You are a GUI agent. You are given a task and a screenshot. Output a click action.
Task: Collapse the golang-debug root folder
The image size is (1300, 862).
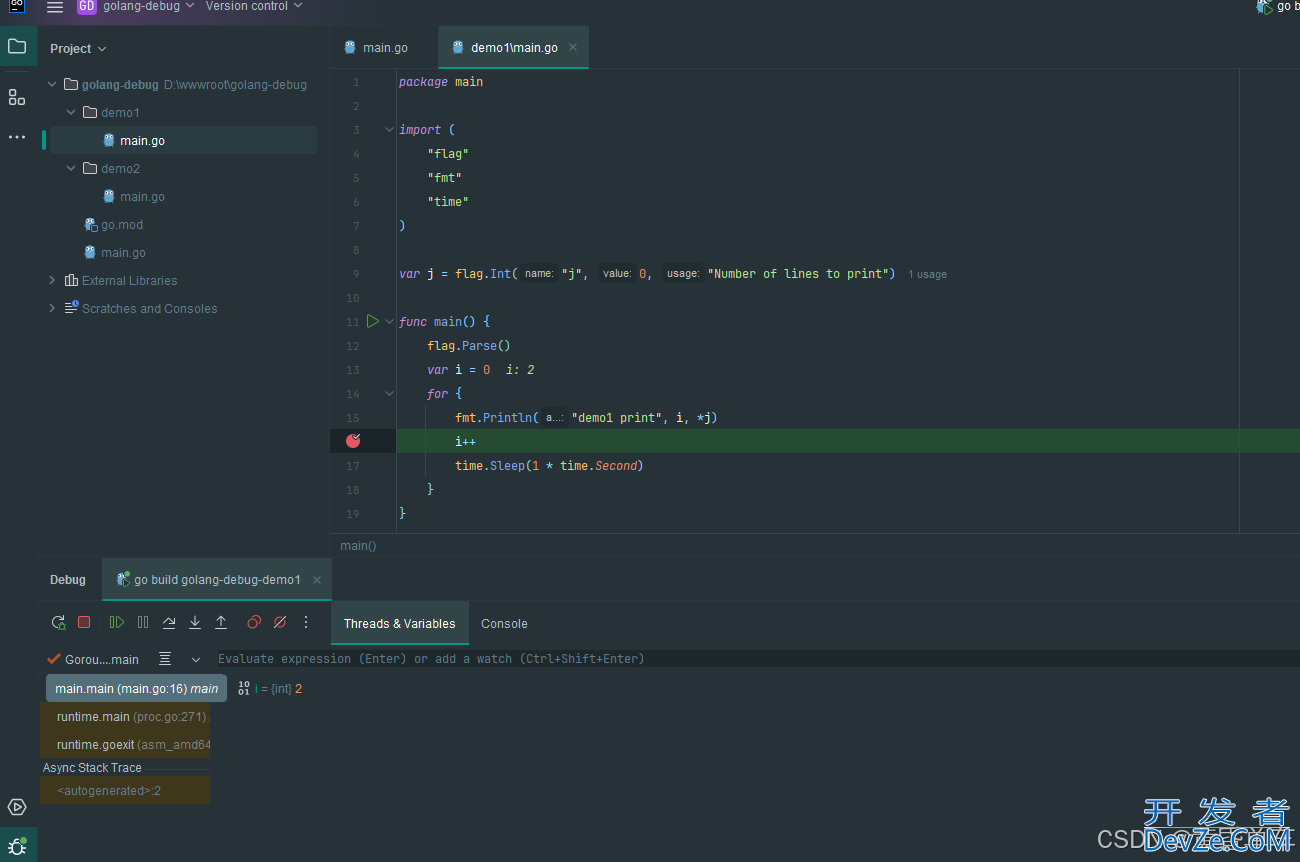point(52,84)
